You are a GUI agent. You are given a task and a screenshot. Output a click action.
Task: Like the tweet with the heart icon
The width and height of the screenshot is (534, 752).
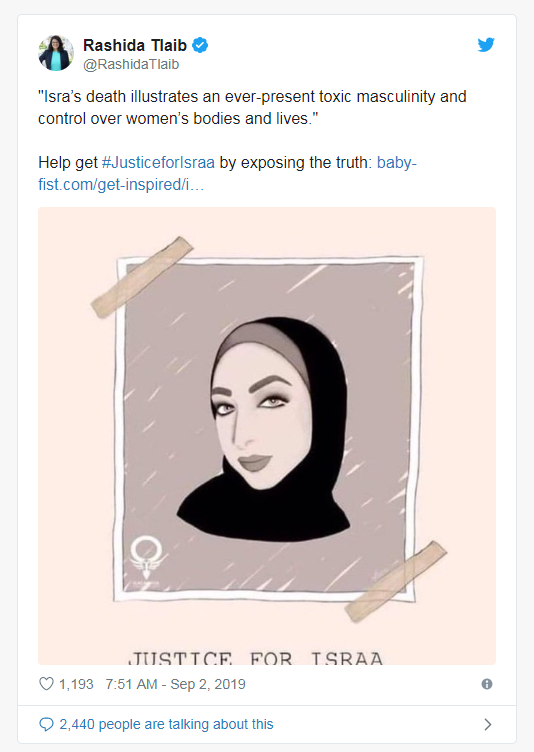coord(46,684)
